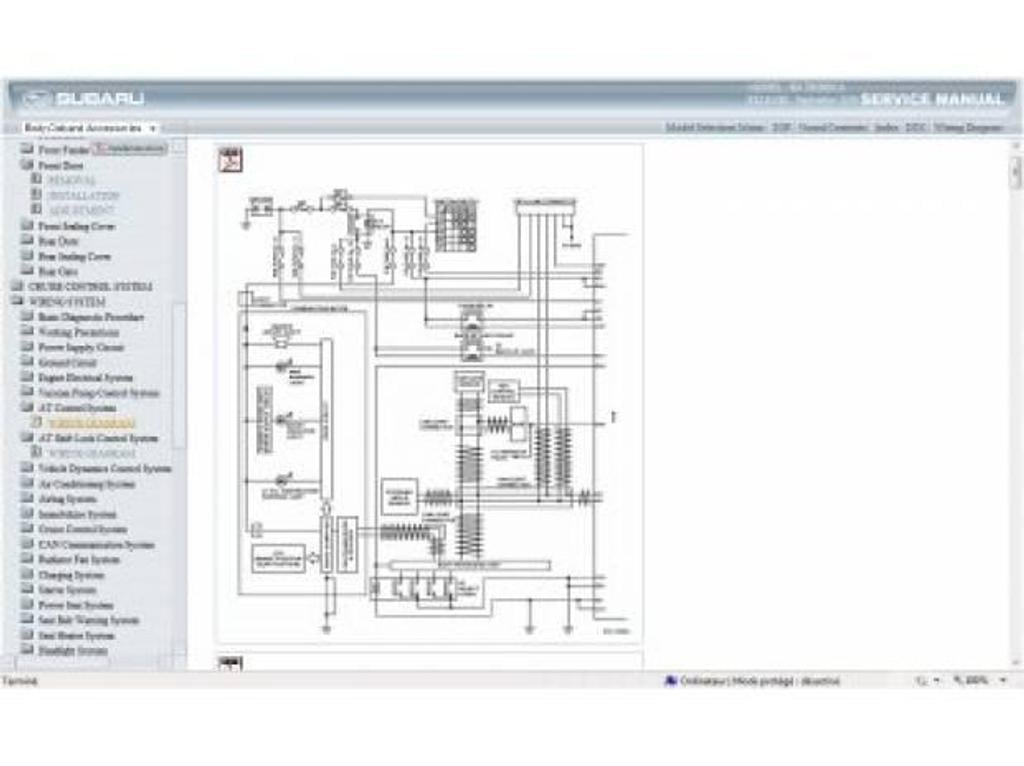Select Seat Belt Warning System in the tree
Viewport: 1024px width, 766px height.
click(88, 620)
